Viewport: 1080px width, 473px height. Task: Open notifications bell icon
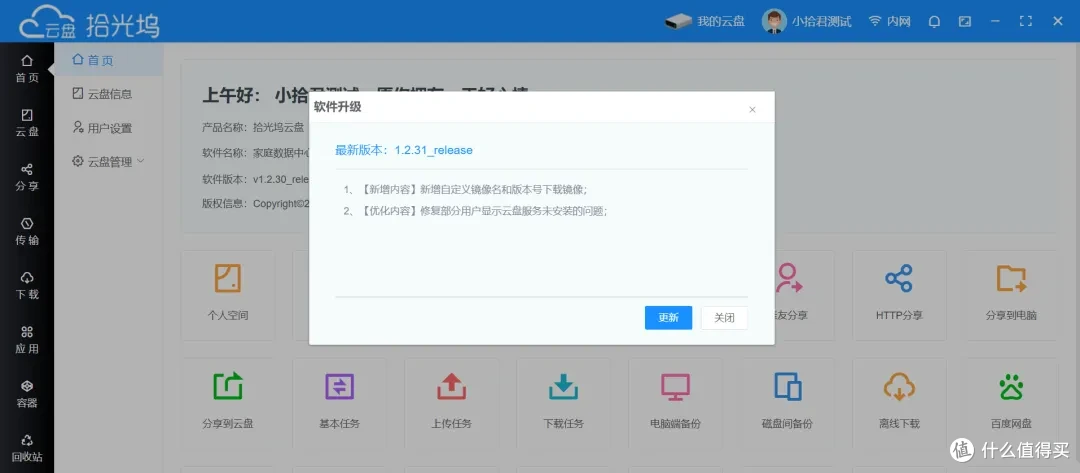click(934, 21)
